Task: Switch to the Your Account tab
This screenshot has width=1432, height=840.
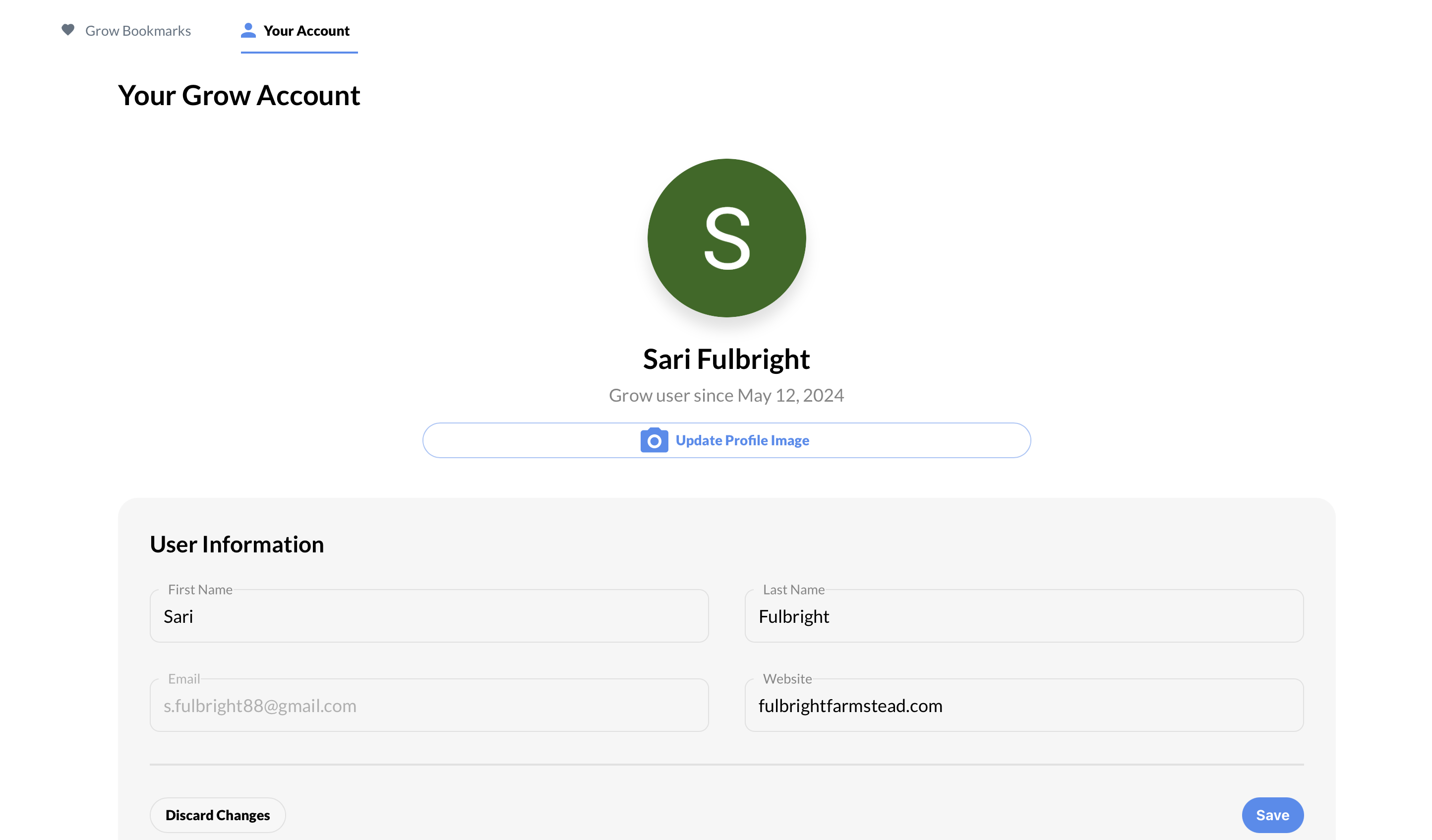Action: tap(306, 31)
